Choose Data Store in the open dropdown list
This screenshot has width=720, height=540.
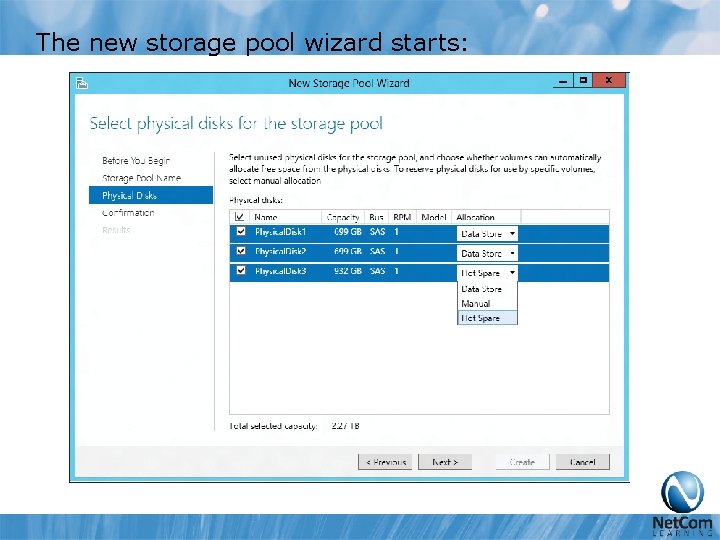(x=487, y=289)
